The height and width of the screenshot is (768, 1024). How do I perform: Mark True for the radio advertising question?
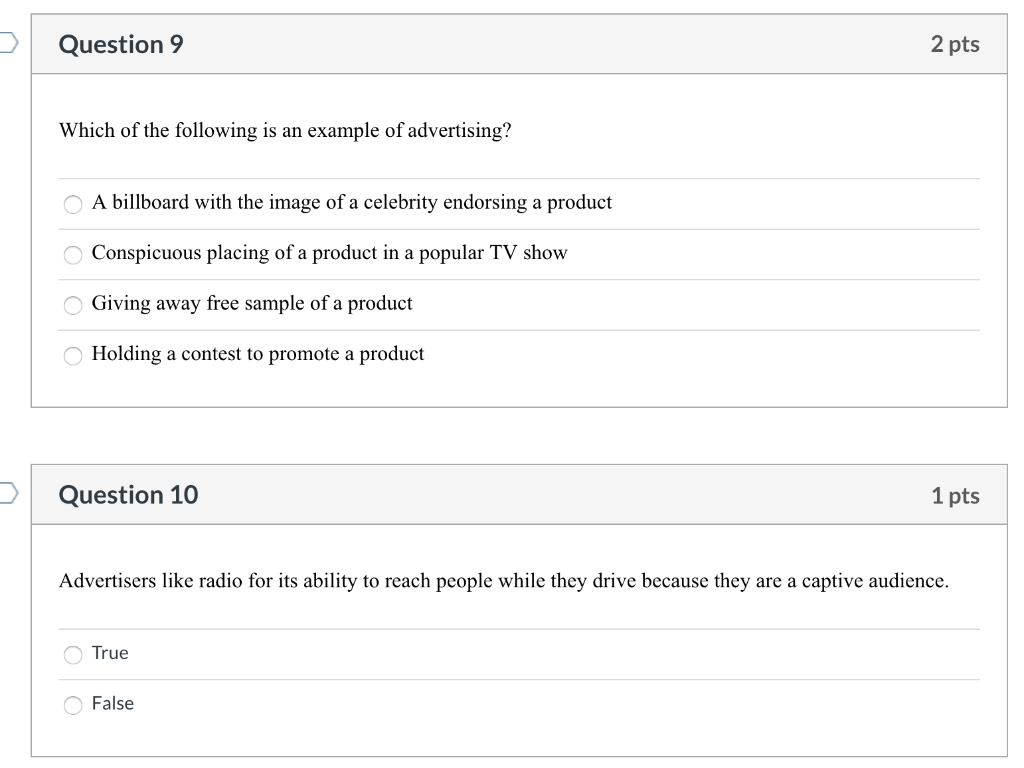72,654
